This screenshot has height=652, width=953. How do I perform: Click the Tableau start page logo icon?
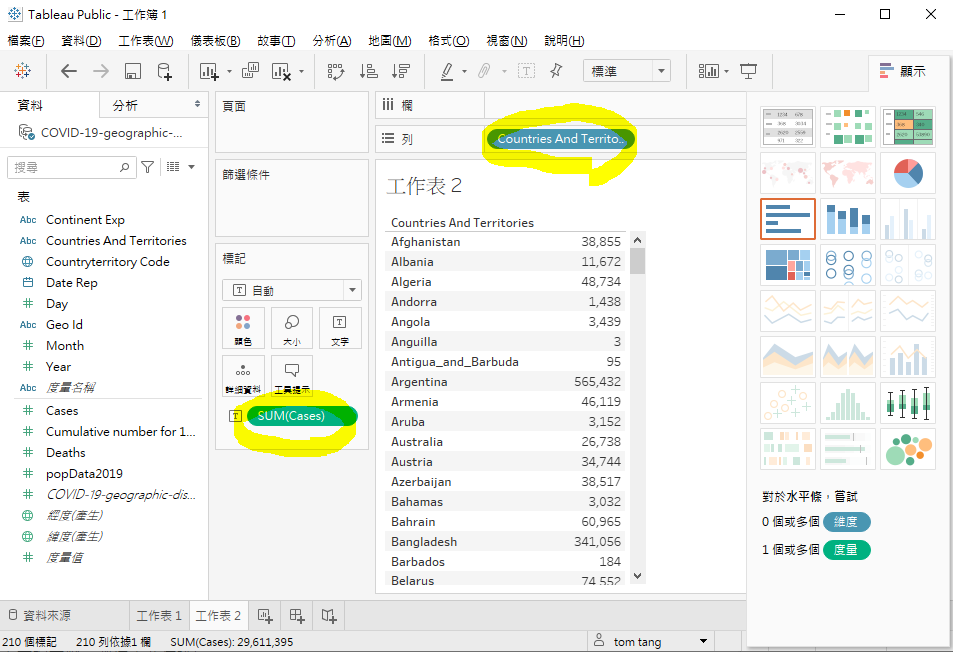click(22, 71)
